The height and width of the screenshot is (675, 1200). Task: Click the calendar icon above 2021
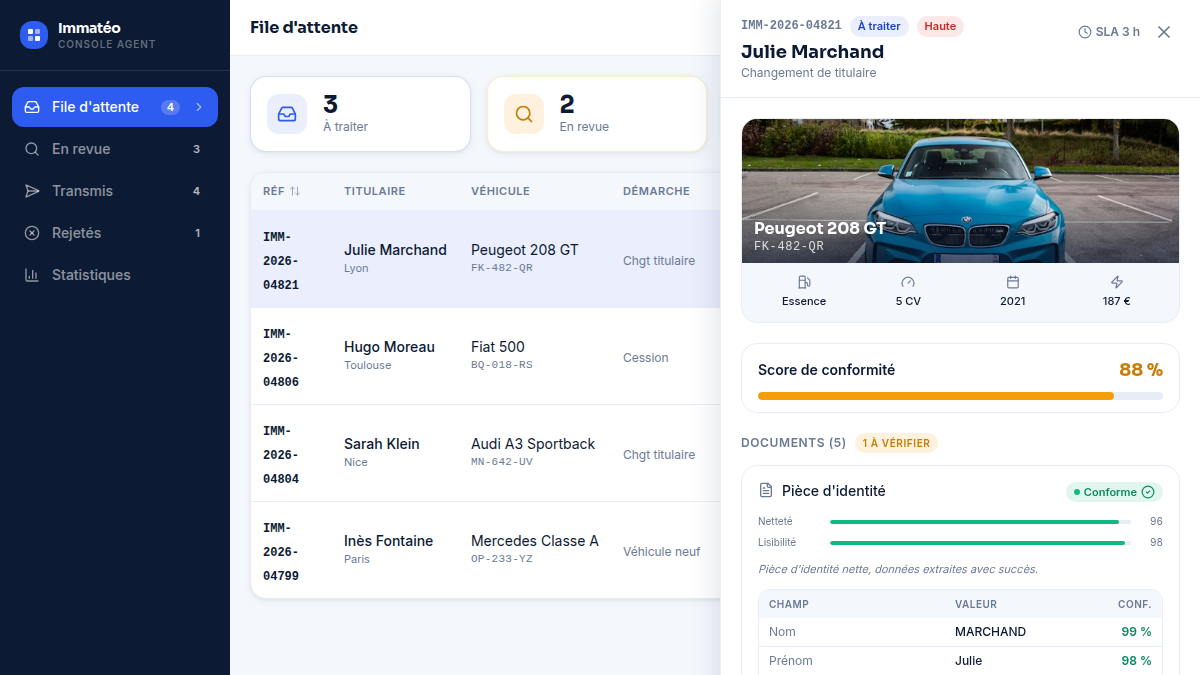[1013, 282]
